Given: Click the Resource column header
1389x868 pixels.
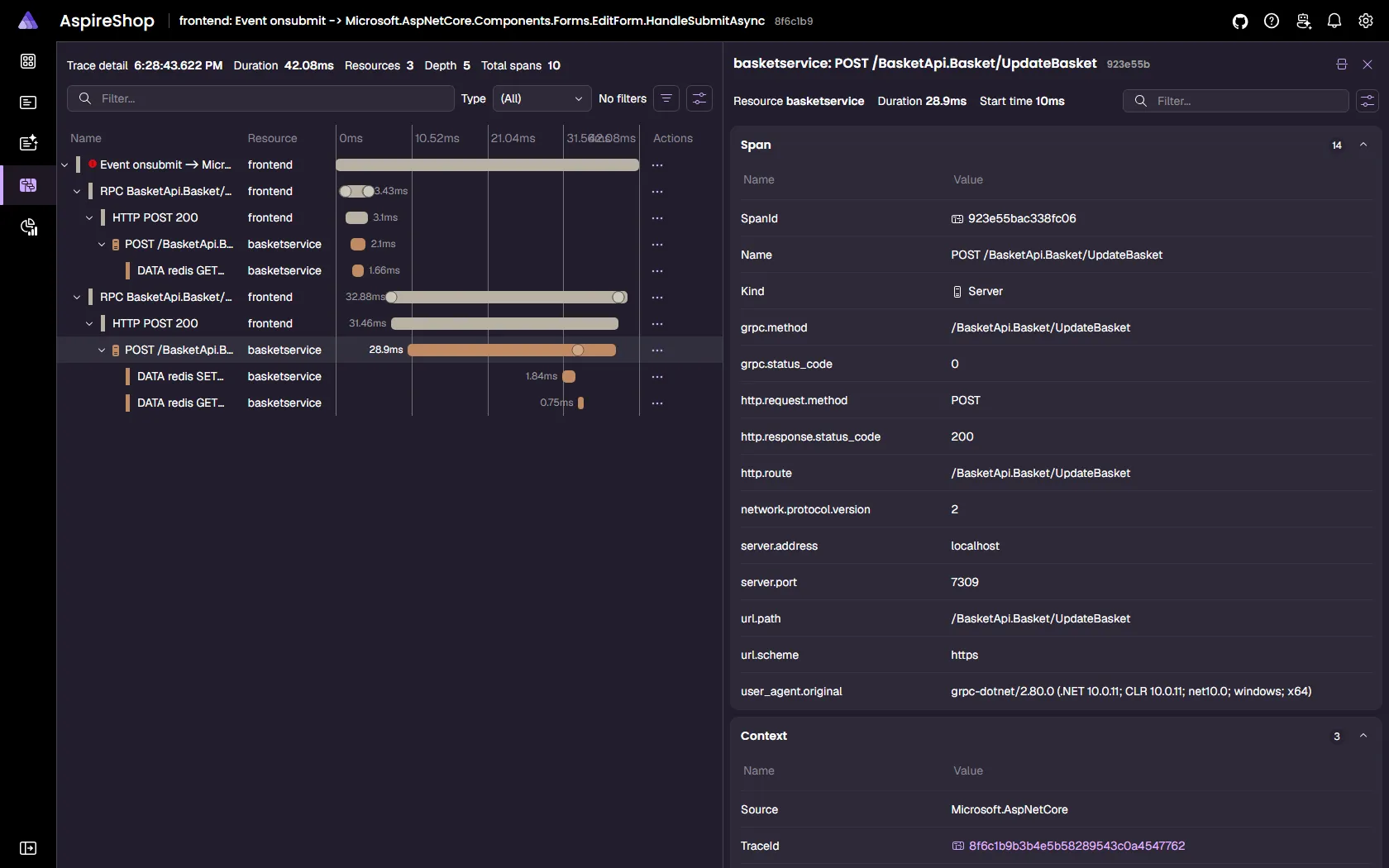Looking at the screenshot, I should (272, 138).
